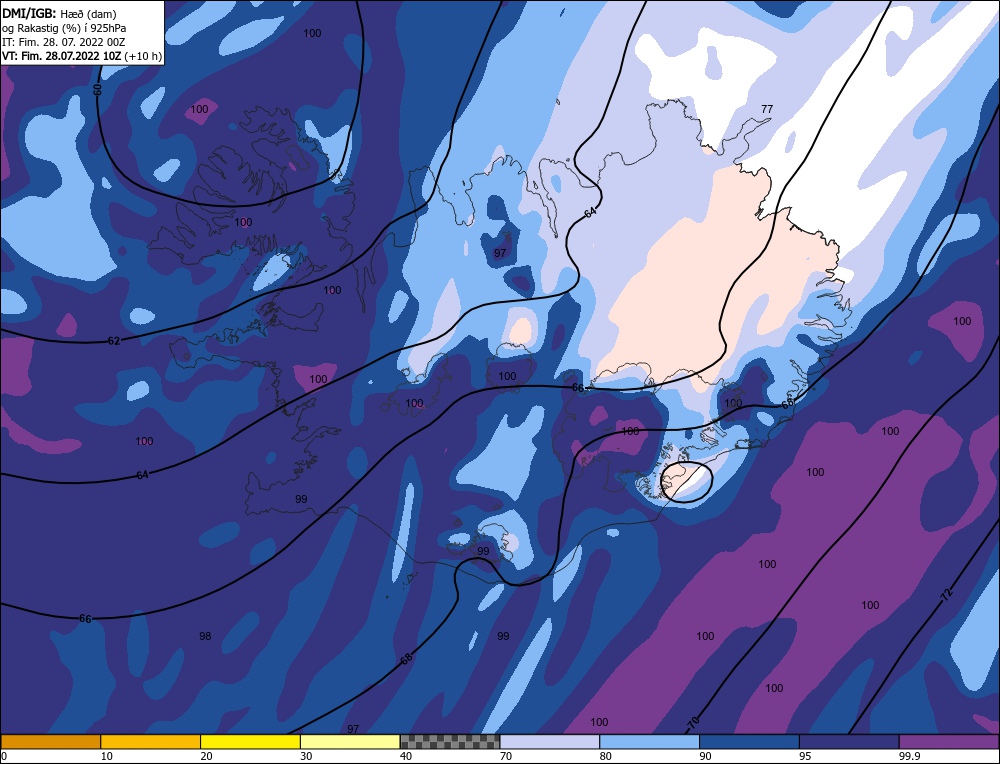Select the pale yellow 30–40 legend swatch
The width and height of the screenshot is (1000, 764).
(350, 741)
